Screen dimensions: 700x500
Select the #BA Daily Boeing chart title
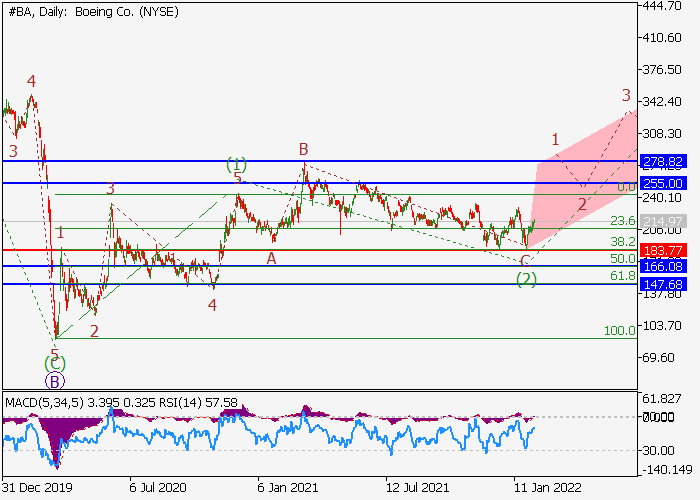94,12
